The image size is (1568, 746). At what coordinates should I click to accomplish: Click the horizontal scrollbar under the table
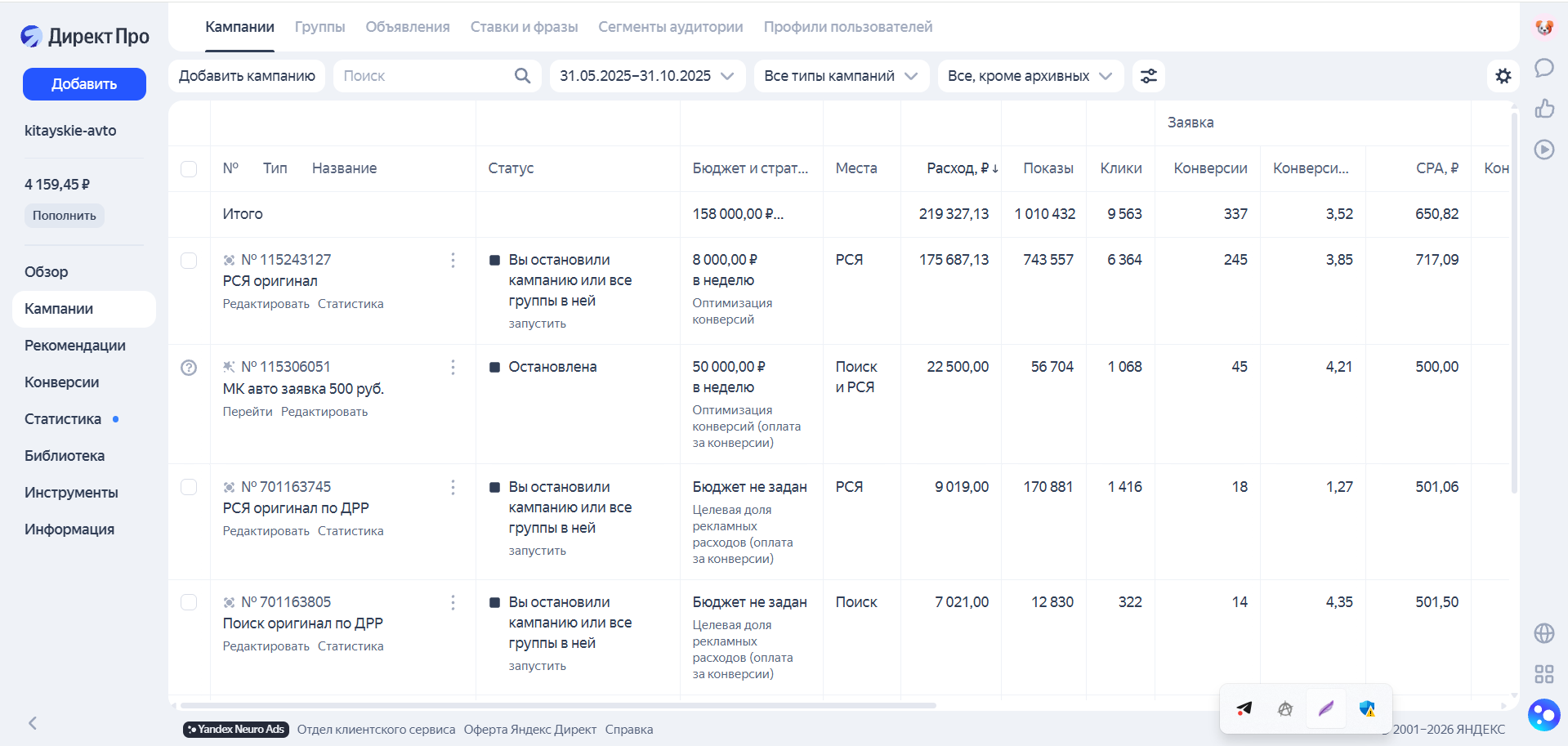click(557, 705)
